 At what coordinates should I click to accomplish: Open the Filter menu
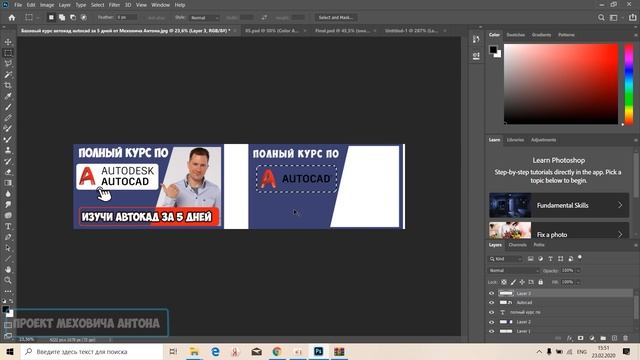(x=114, y=5)
